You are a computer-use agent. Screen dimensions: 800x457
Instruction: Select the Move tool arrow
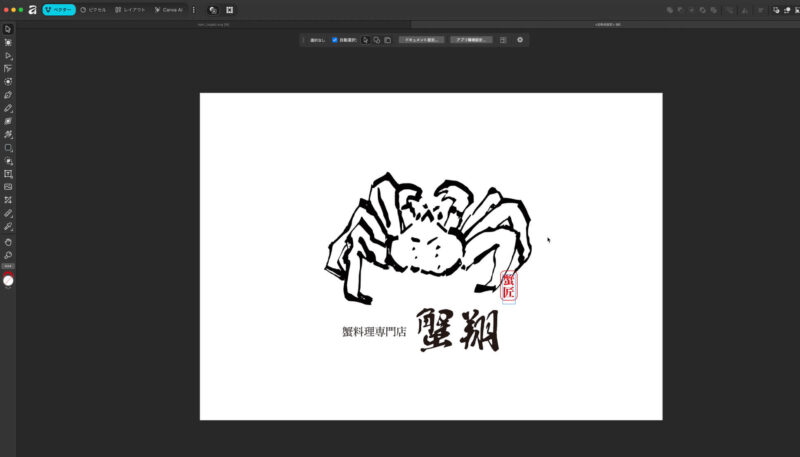click(x=8, y=29)
